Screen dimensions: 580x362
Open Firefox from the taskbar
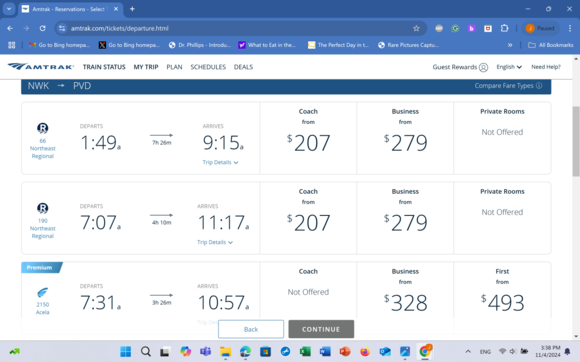[365, 352]
